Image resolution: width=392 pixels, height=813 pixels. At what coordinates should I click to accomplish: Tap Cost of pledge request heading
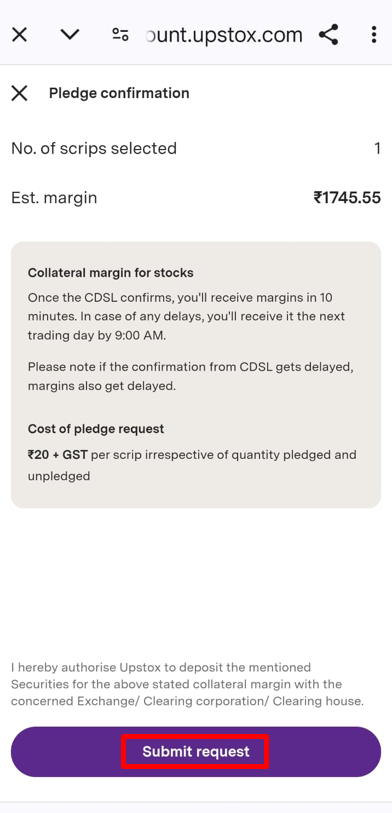[96, 429]
